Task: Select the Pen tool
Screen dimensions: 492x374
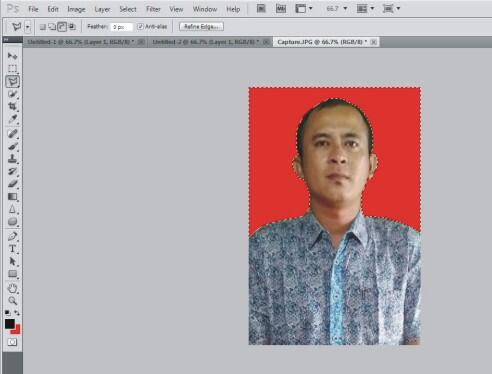Action: tap(13, 236)
